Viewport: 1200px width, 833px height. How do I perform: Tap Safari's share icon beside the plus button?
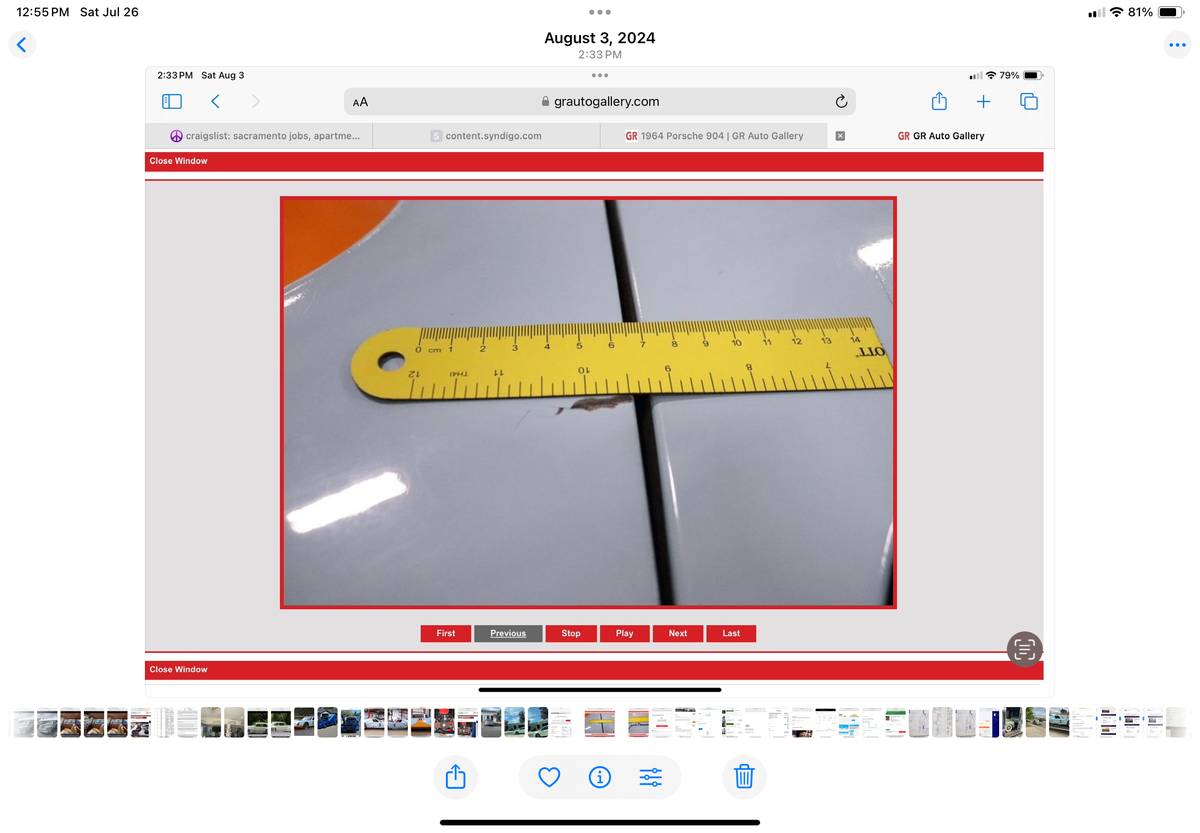[938, 101]
